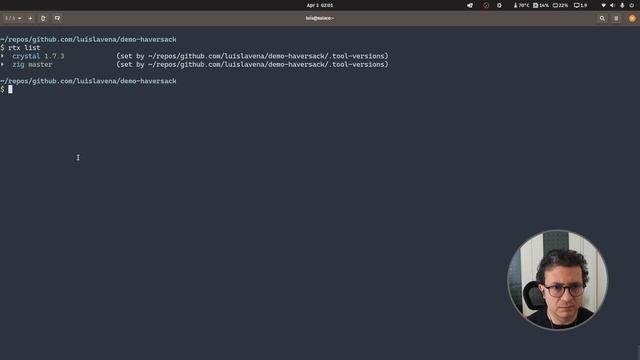Click the 'crystal 1.7.3' output entry
The width and height of the screenshot is (640, 360).
click(38, 56)
